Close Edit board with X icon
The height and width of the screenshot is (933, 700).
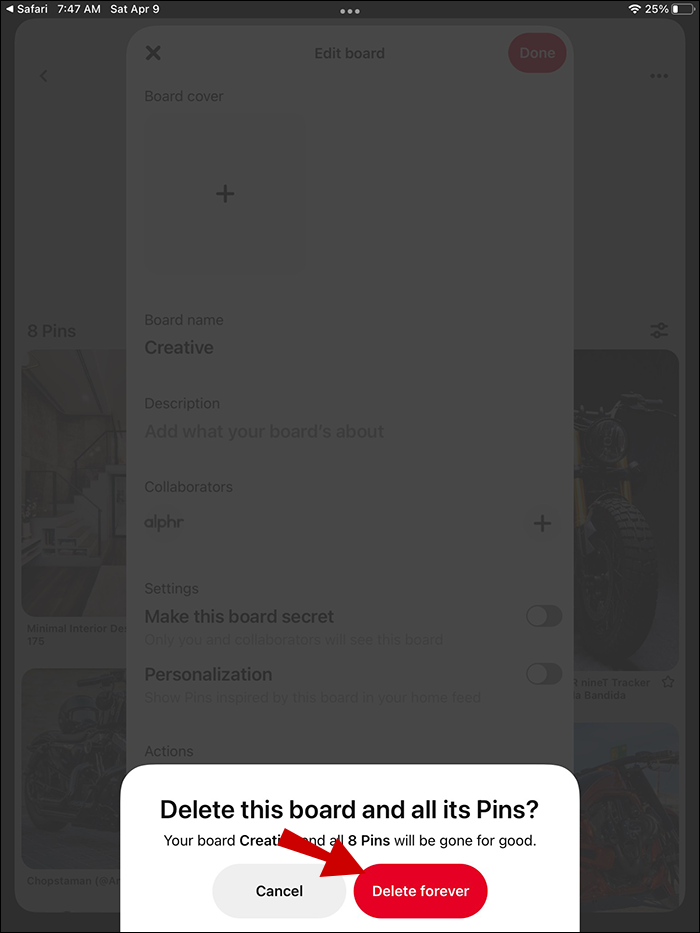click(153, 53)
